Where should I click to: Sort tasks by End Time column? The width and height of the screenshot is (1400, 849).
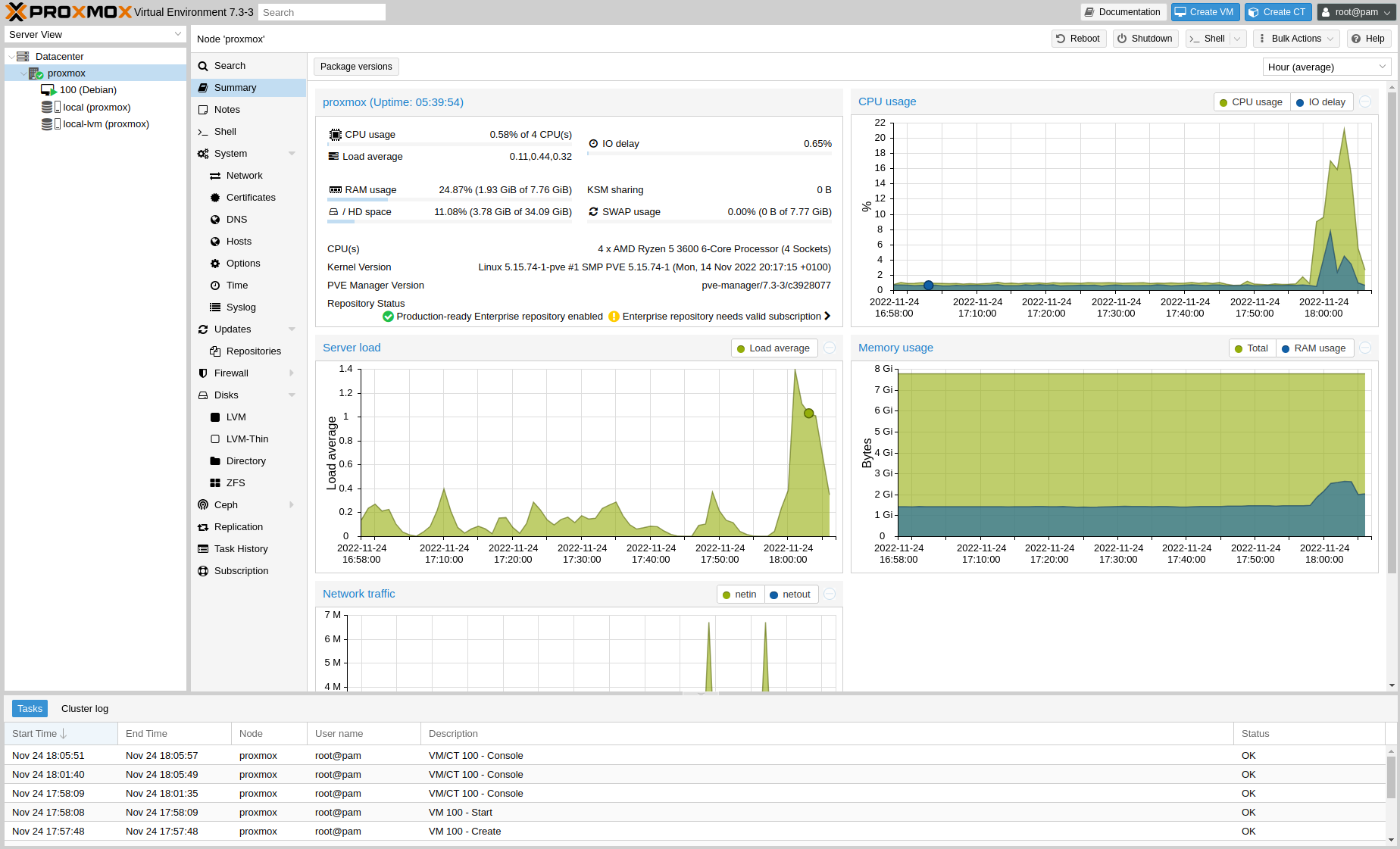[x=175, y=734]
